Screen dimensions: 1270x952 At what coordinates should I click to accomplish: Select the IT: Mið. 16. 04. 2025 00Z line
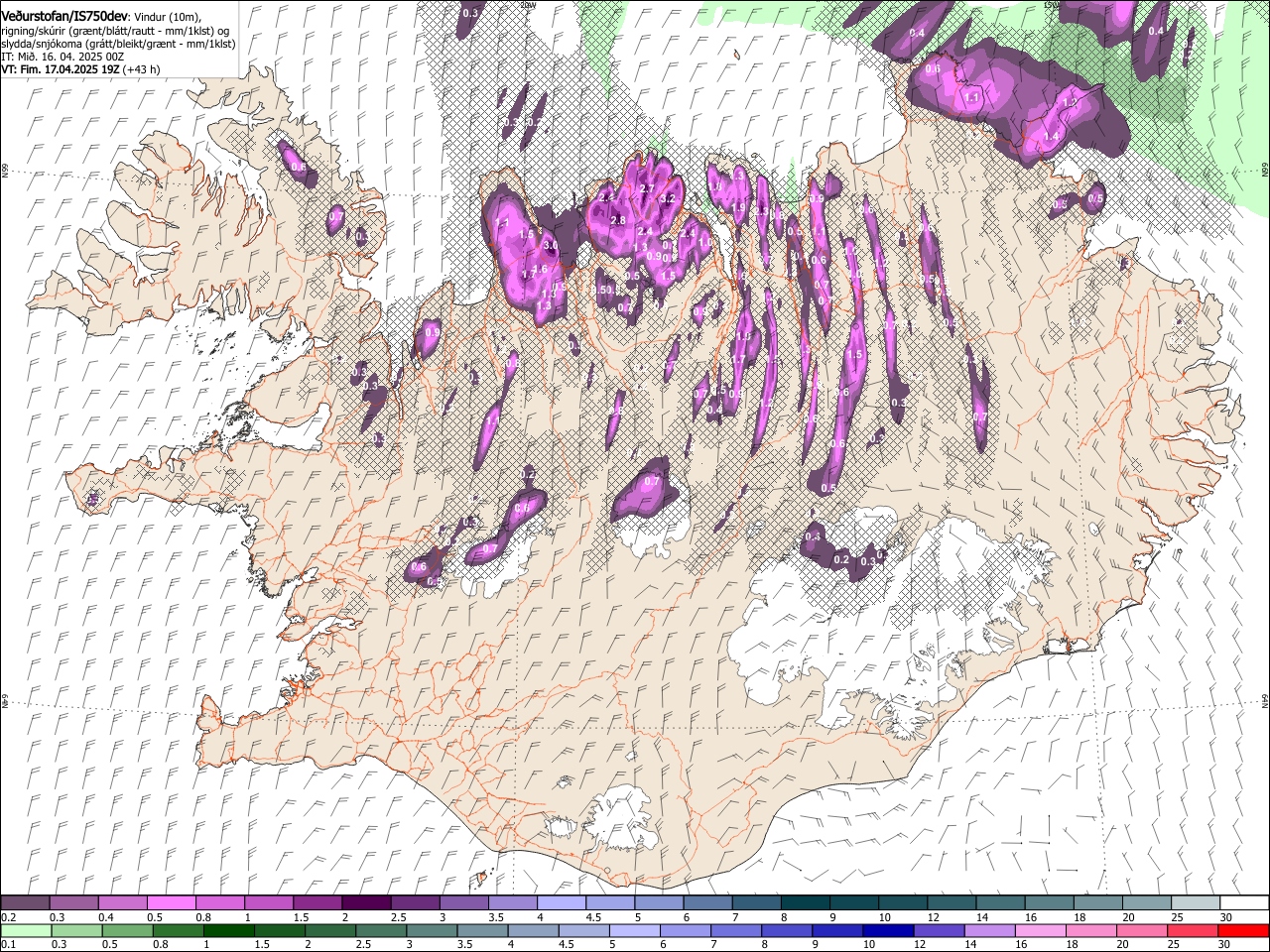point(62,58)
